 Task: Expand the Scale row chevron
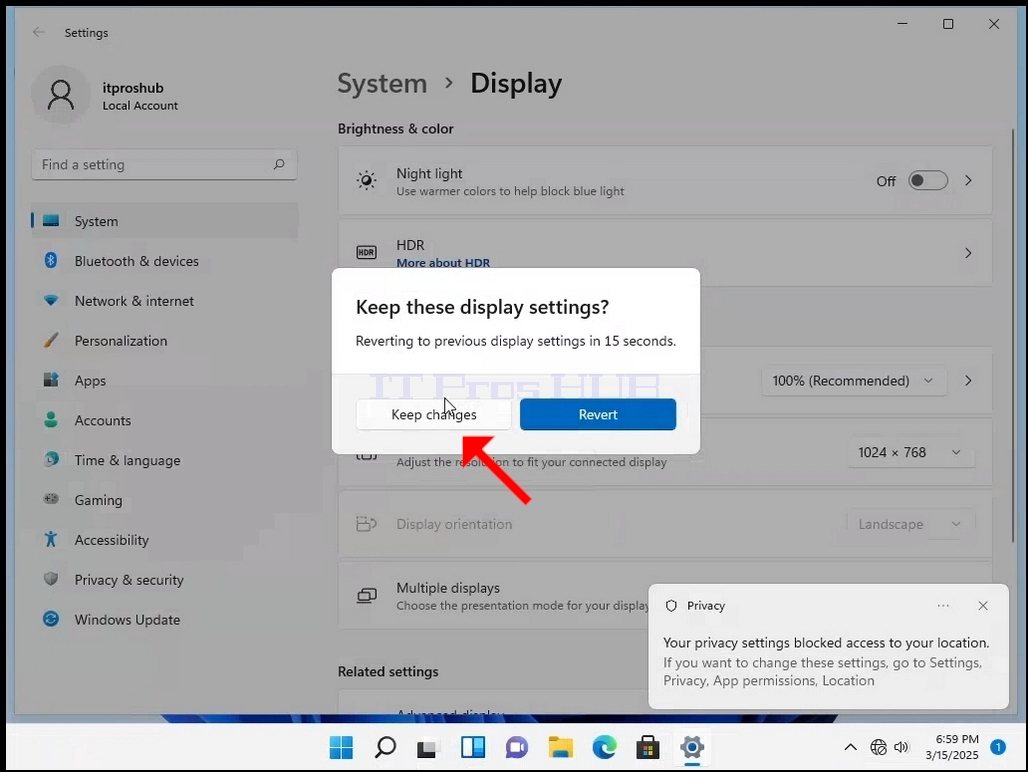coord(968,381)
